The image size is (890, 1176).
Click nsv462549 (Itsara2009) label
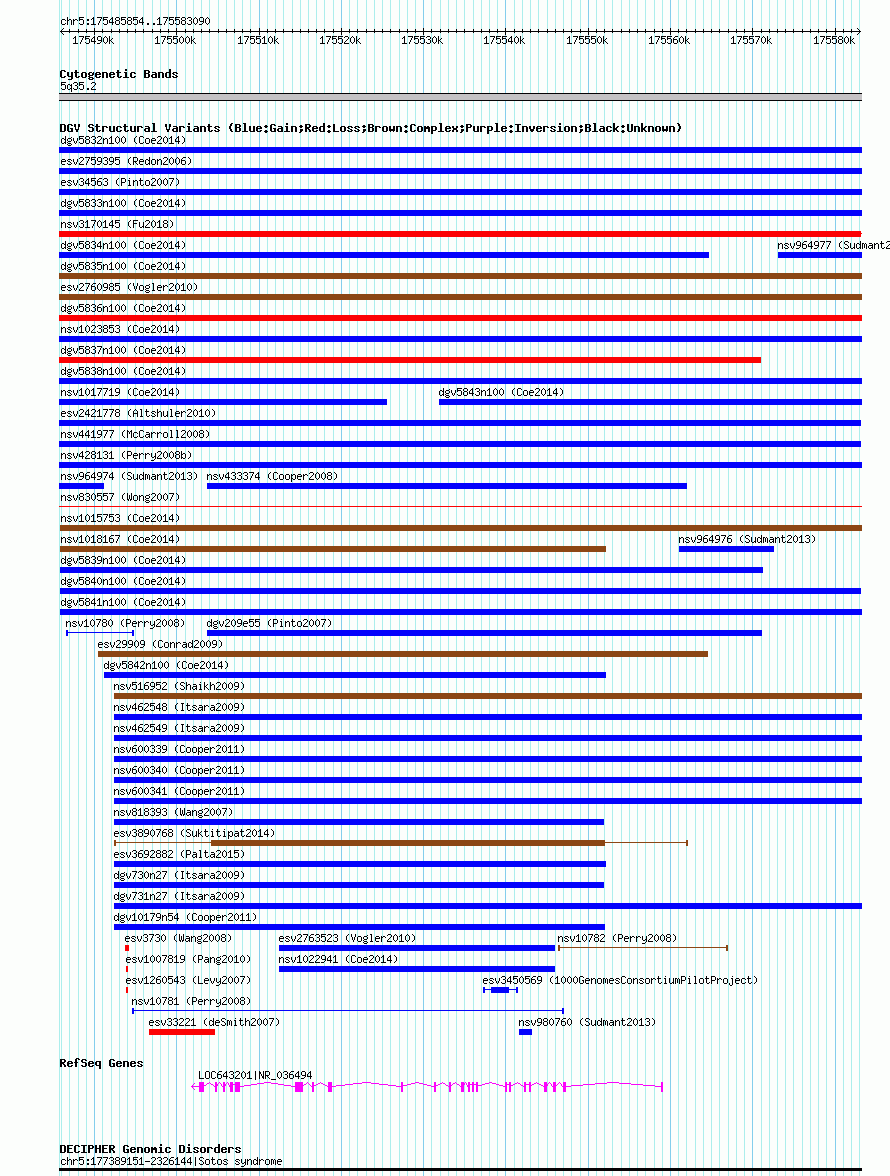click(179, 728)
